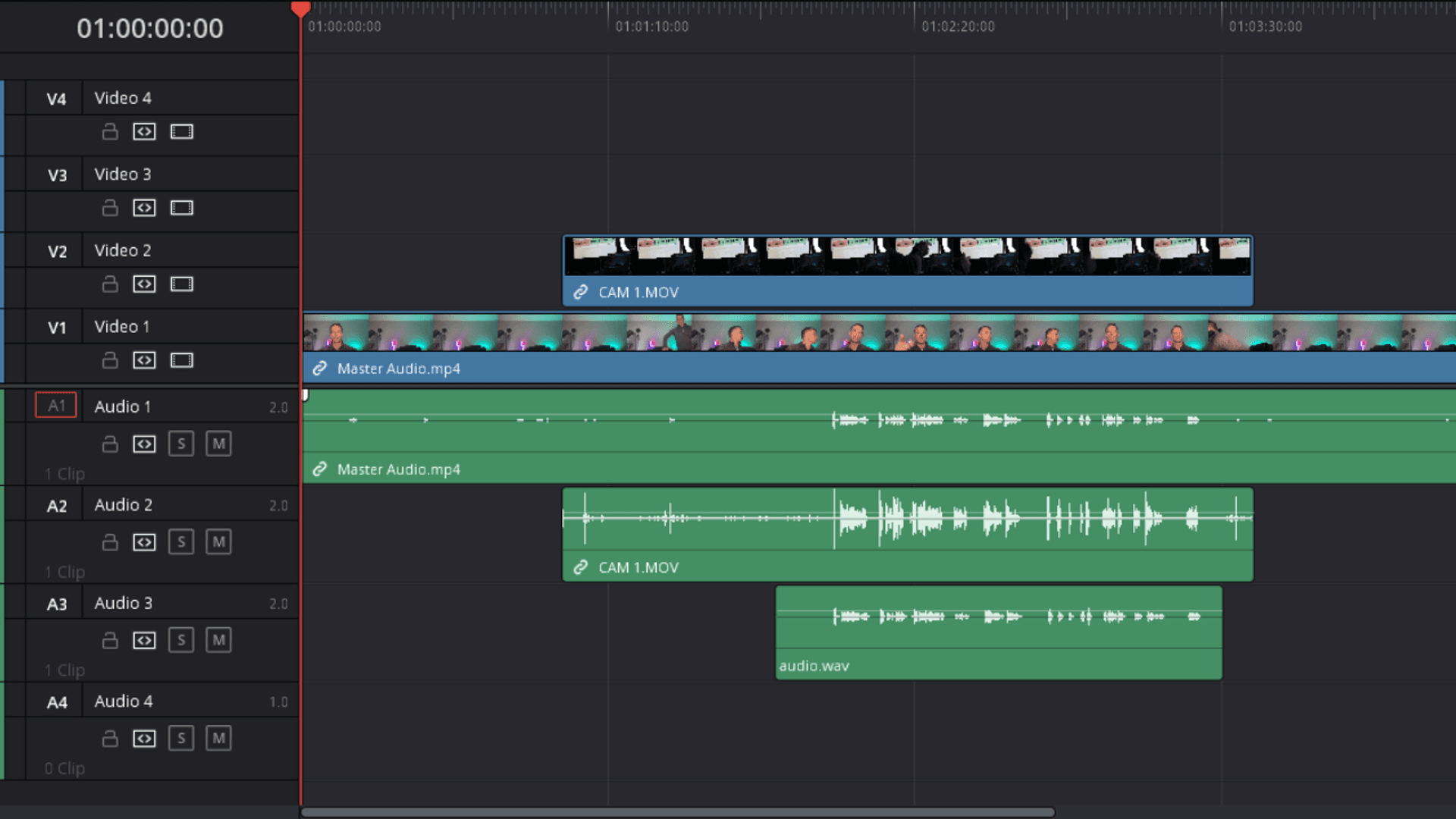Screen dimensions: 1456x819
Task: Click the Audio 4 track name
Action: click(124, 701)
